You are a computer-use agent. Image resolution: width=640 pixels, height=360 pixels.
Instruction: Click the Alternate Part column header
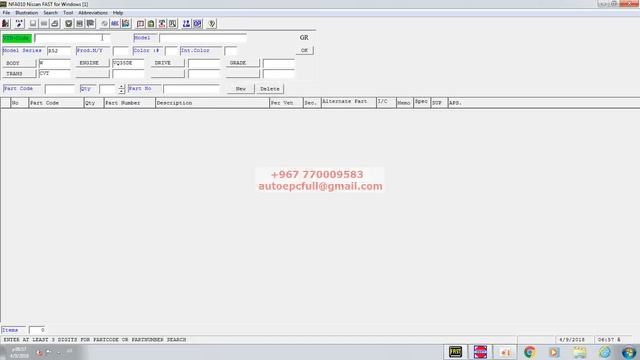(349, 103)
